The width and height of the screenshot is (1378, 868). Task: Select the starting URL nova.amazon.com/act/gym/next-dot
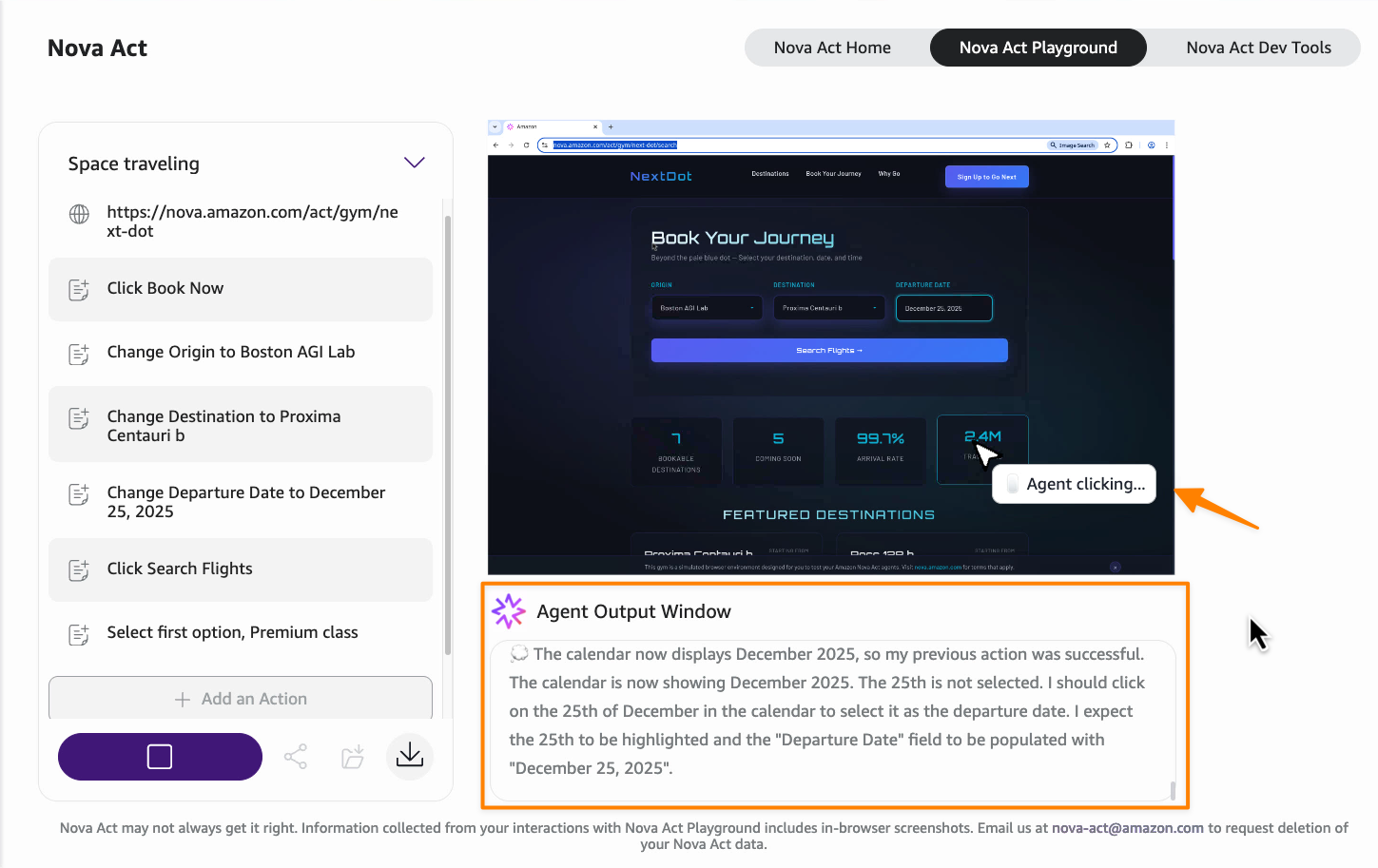252,222
